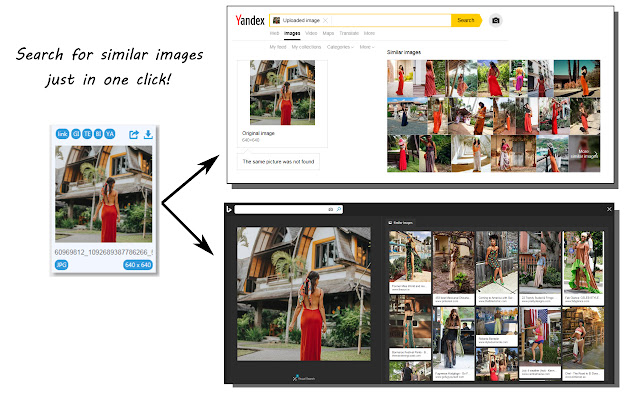Open Bing result of woman in bikini by logs
Viewport: 640px width, 400px height.
[583, 344]
